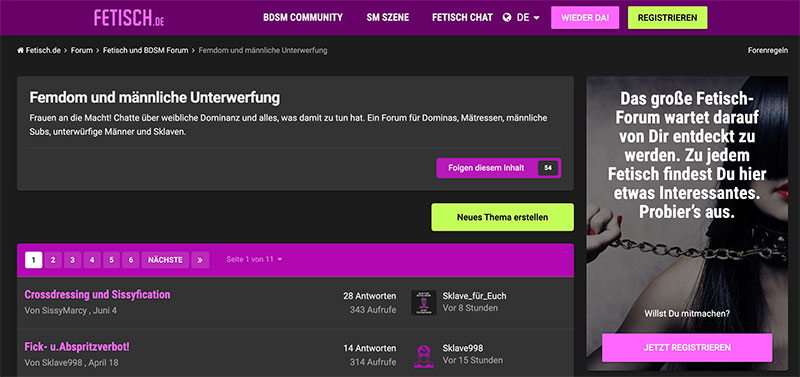
Task: Click JETZT REGISTRIEREN banner button
Action: pyautogui.click(x=687, y=348)
